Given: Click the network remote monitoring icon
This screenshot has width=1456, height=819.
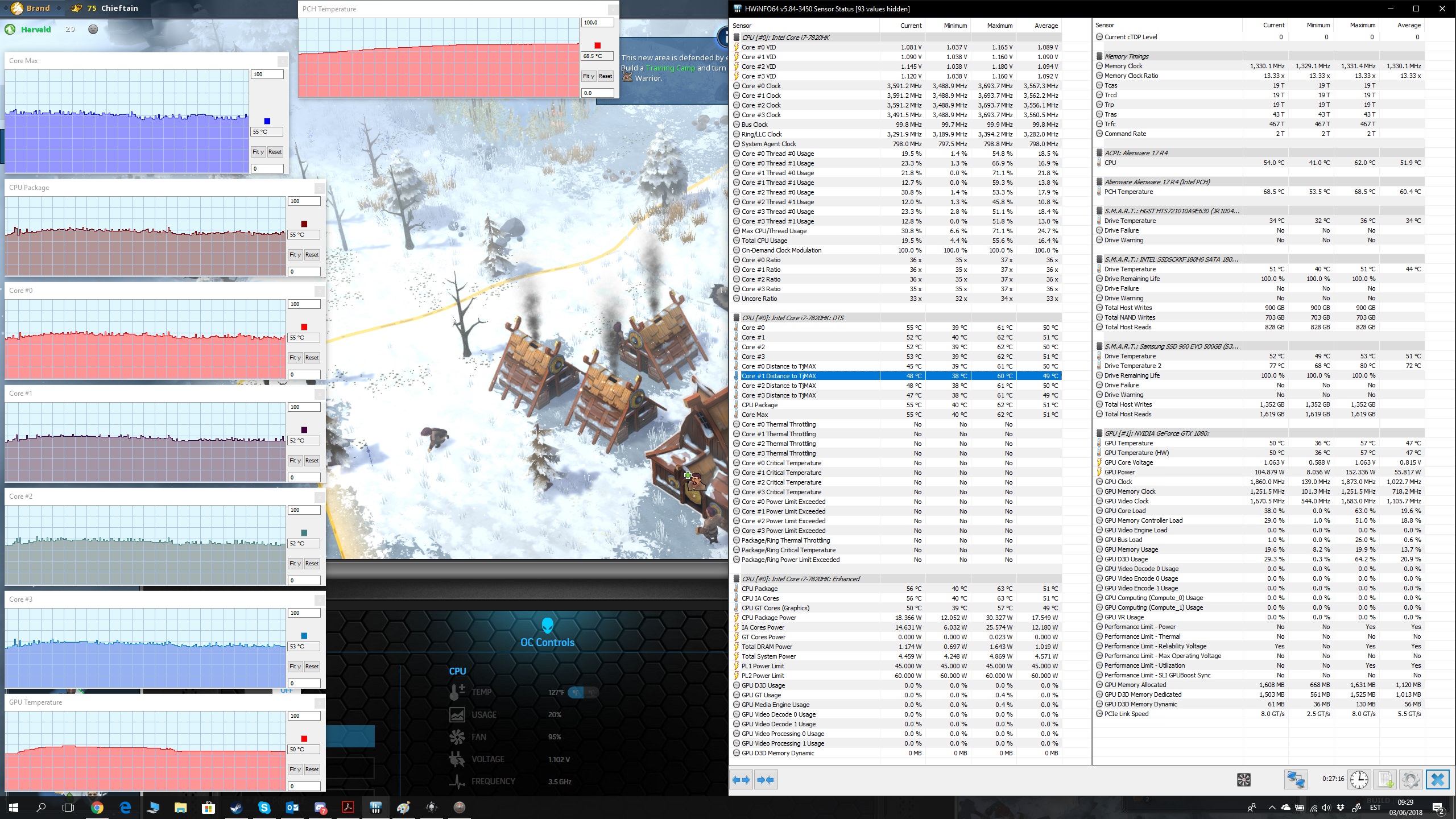Looking at the screenshot, I should 1296,780.
